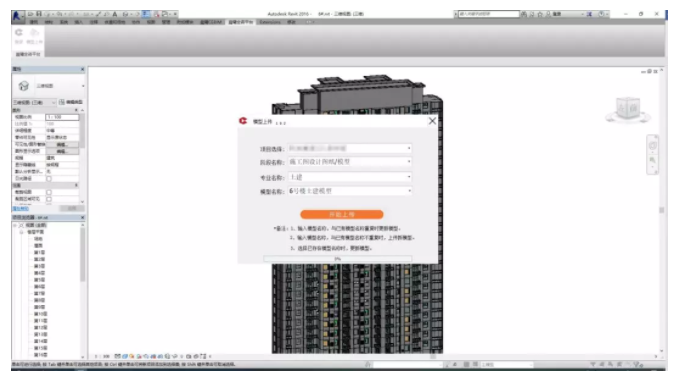Switch to the 插入 ribbon tab

(x=79, y=22)
